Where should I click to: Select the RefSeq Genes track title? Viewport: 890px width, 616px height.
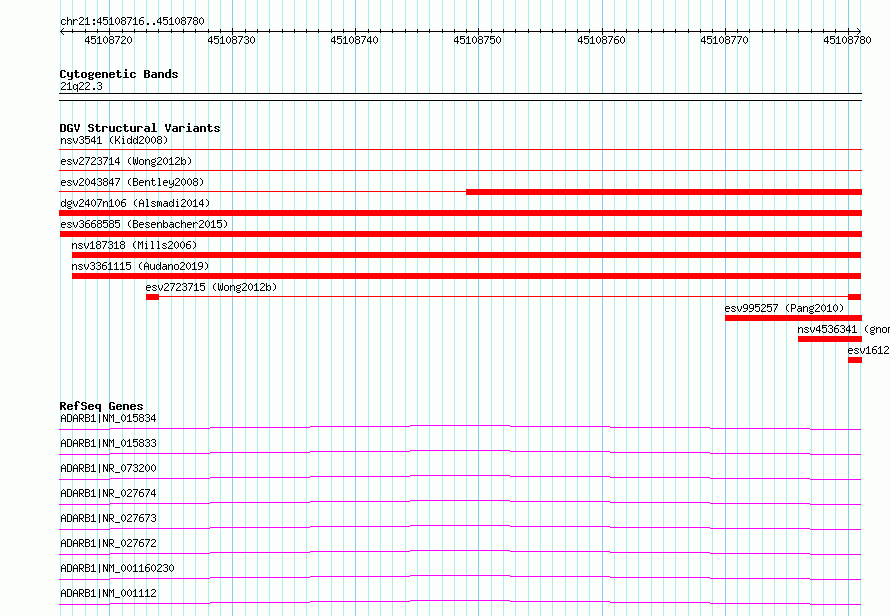tap(102, 406)
